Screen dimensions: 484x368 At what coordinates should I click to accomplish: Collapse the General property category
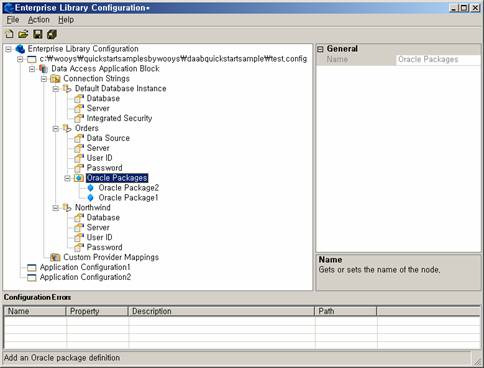[320, 49]
